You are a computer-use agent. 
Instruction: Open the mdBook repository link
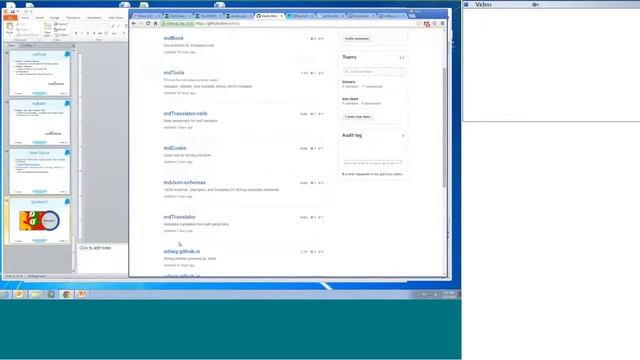[x=173, y=38]
